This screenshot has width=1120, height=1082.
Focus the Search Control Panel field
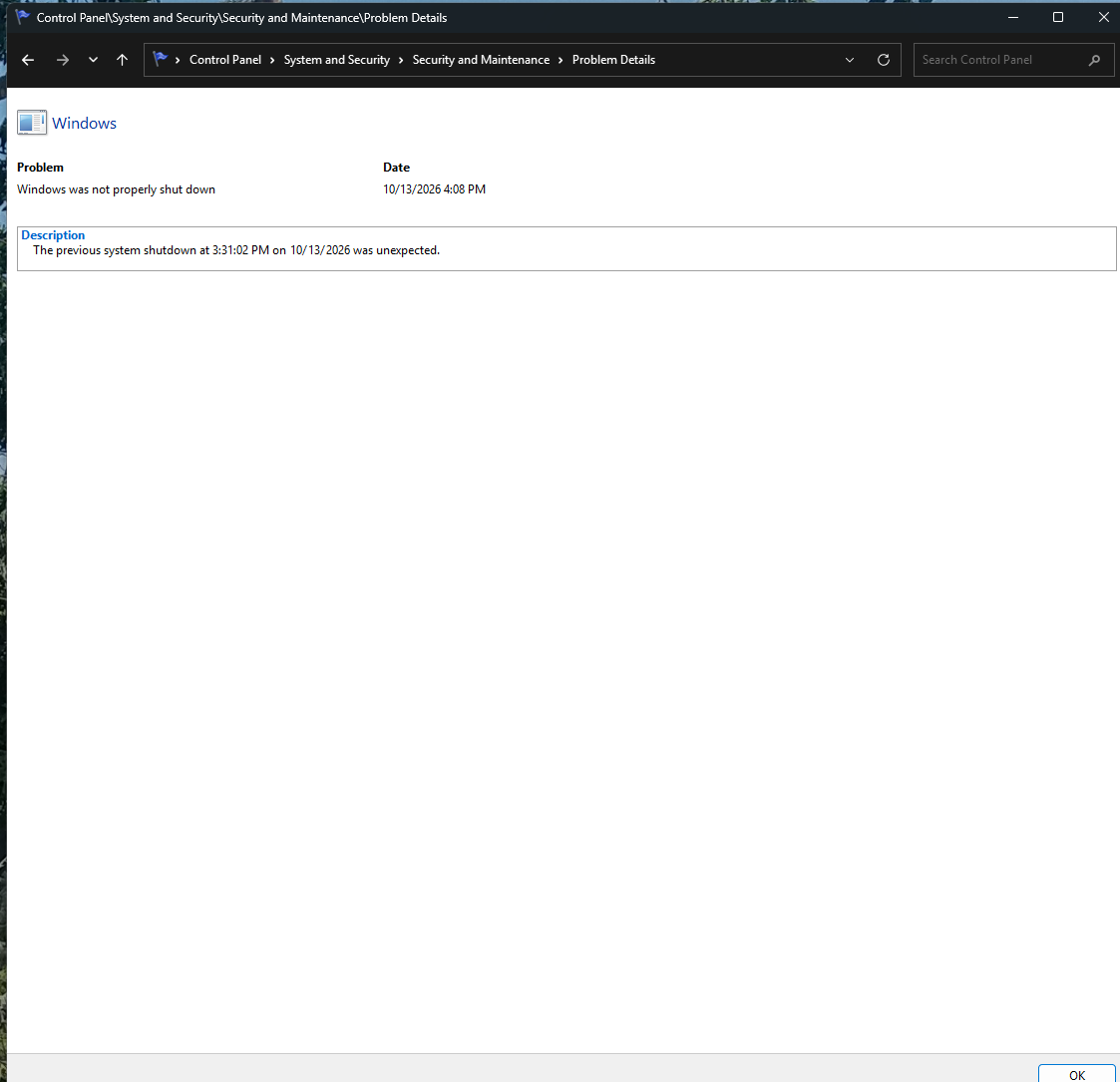pyautogui.click(x=1013, y=60)
